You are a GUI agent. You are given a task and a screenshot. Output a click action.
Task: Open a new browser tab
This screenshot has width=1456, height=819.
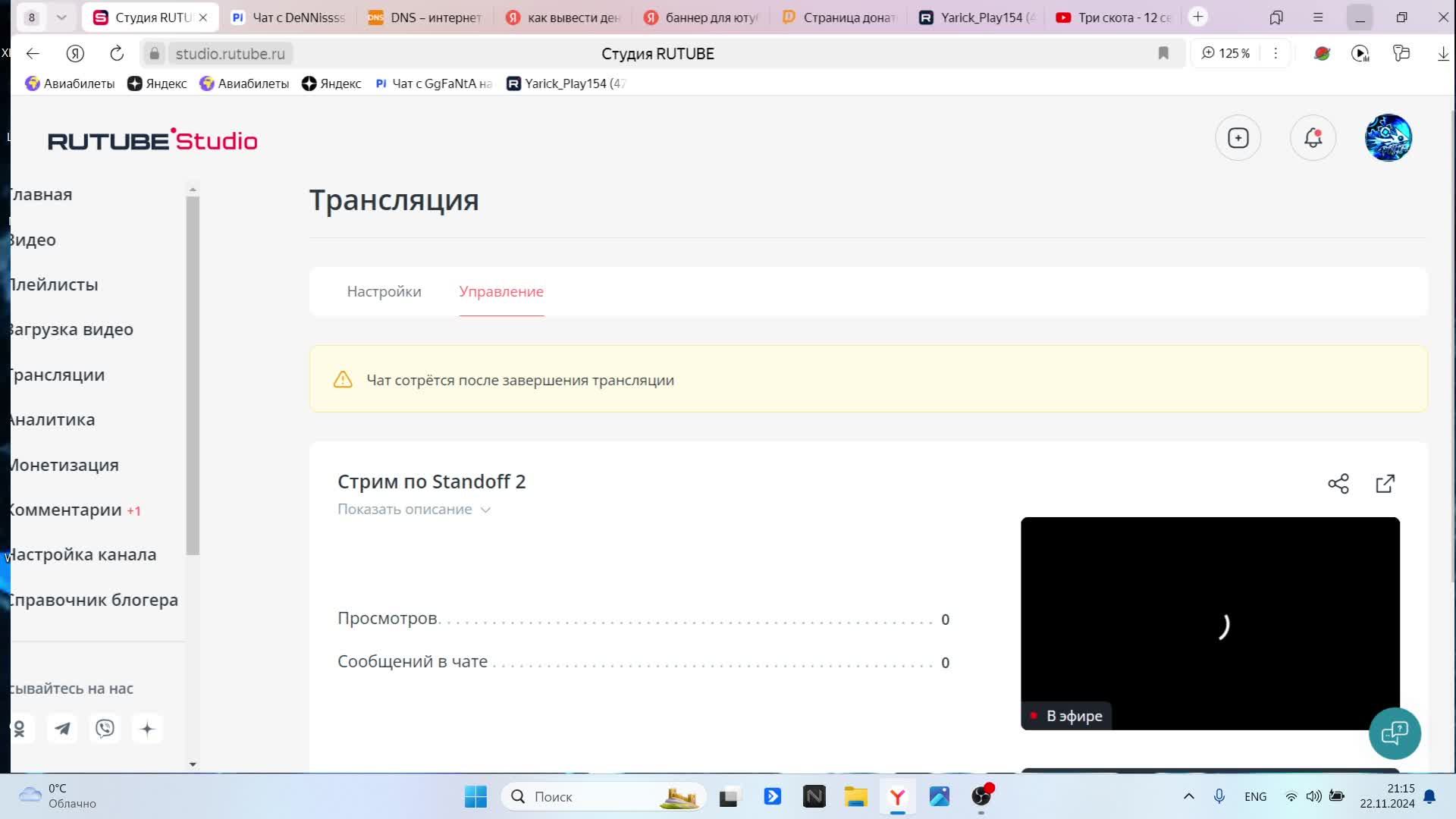click(1198, 17)
